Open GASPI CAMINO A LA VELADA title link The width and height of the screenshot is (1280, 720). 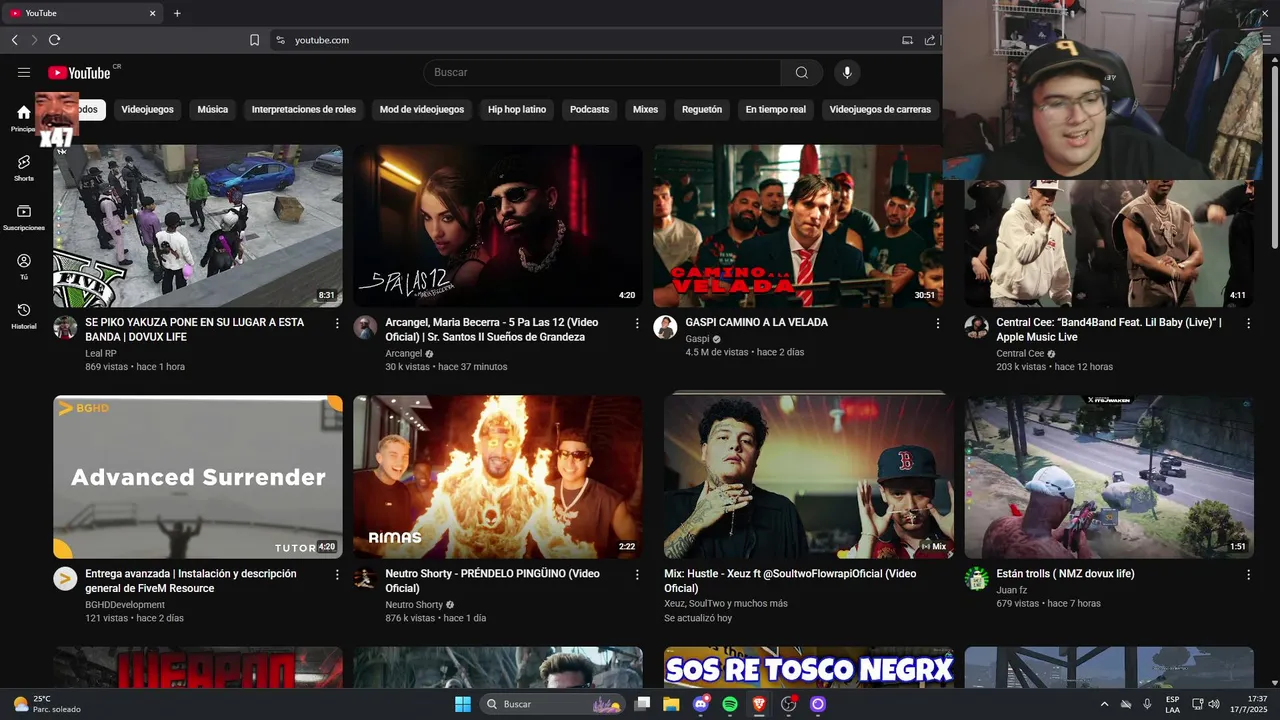[x=756, y=322]
